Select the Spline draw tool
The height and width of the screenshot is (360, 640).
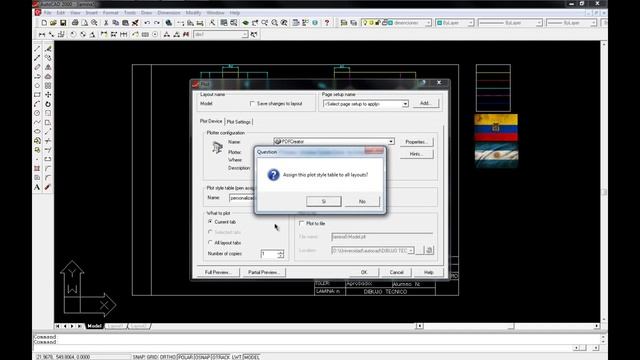[37, 122]
